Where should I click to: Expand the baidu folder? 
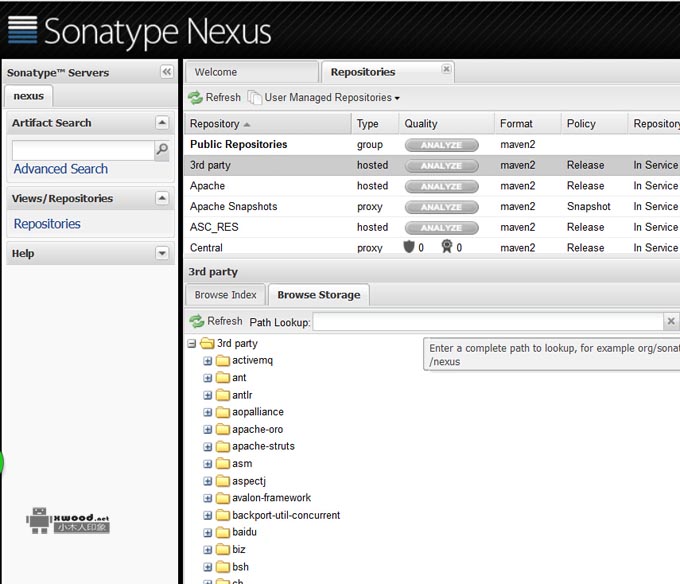[x=208, y=532]
